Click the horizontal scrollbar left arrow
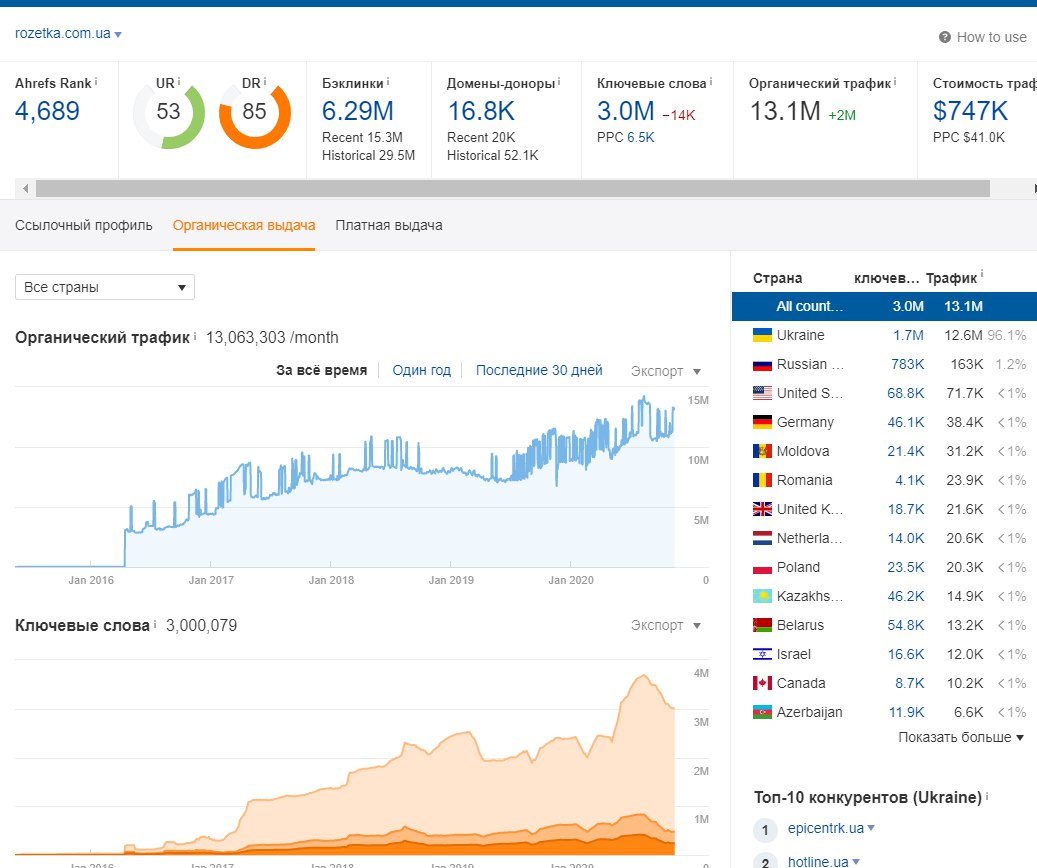Viewport: 1037px width, 868px height. point(25,189)
